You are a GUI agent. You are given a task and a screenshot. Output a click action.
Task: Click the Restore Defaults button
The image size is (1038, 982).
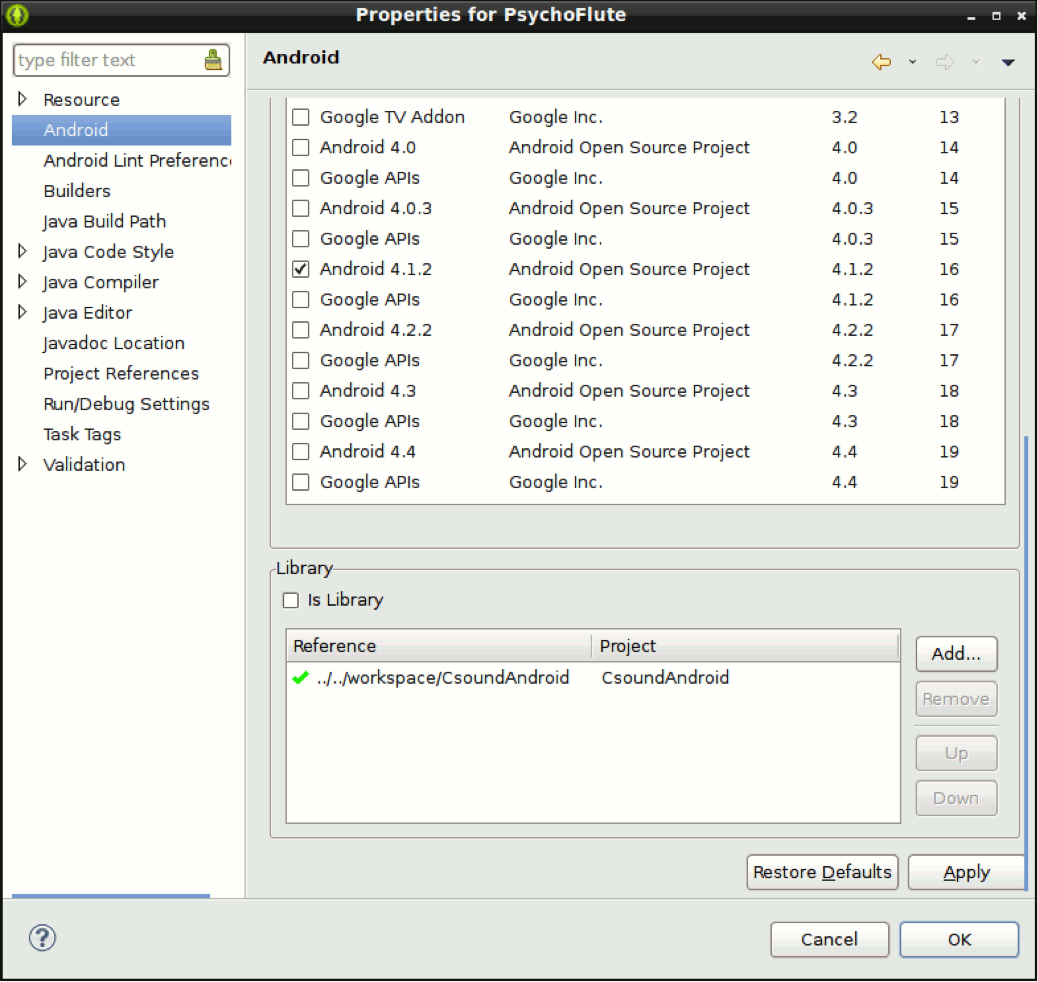point(822,873)
